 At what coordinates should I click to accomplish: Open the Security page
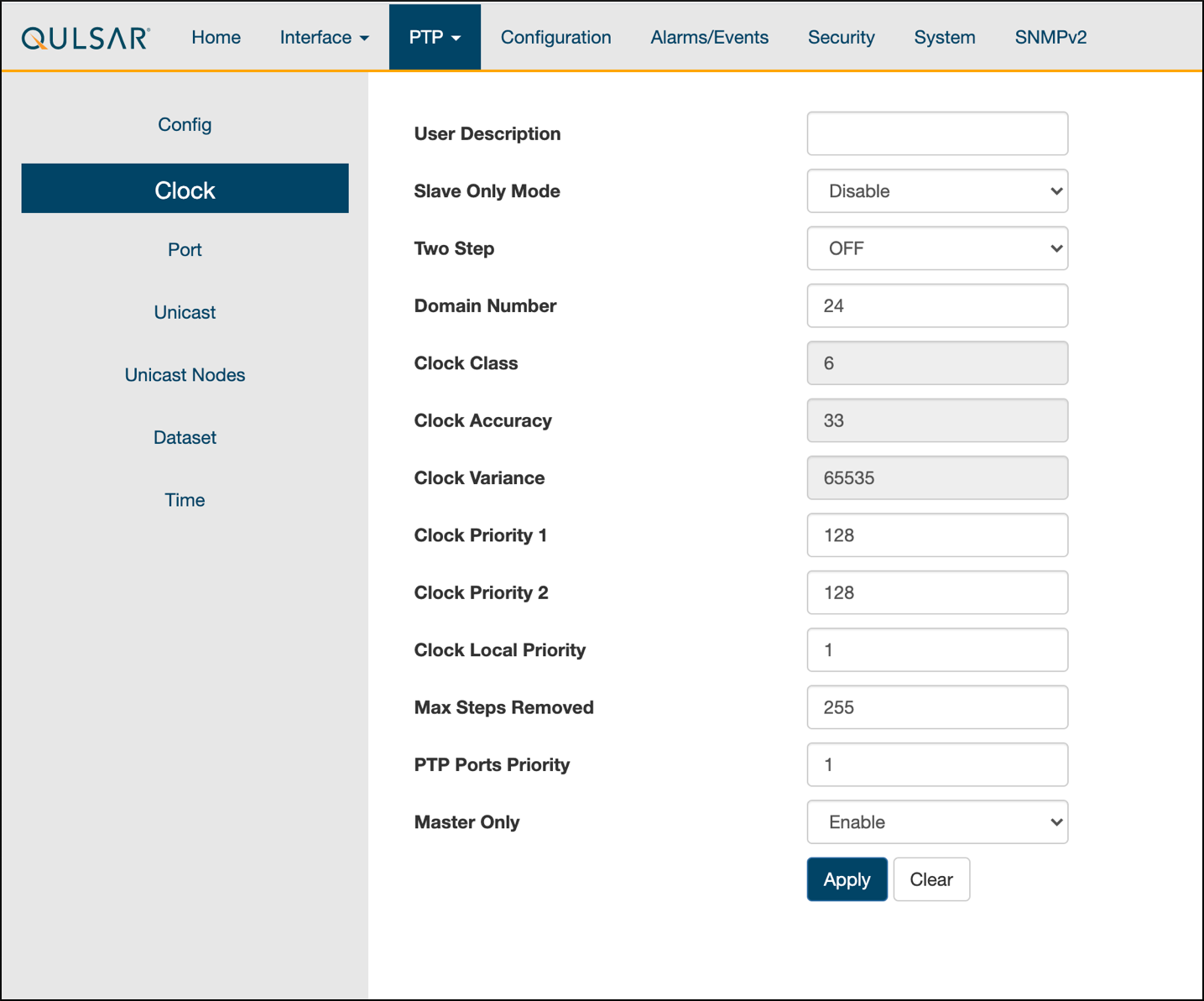tap(841, 38)
